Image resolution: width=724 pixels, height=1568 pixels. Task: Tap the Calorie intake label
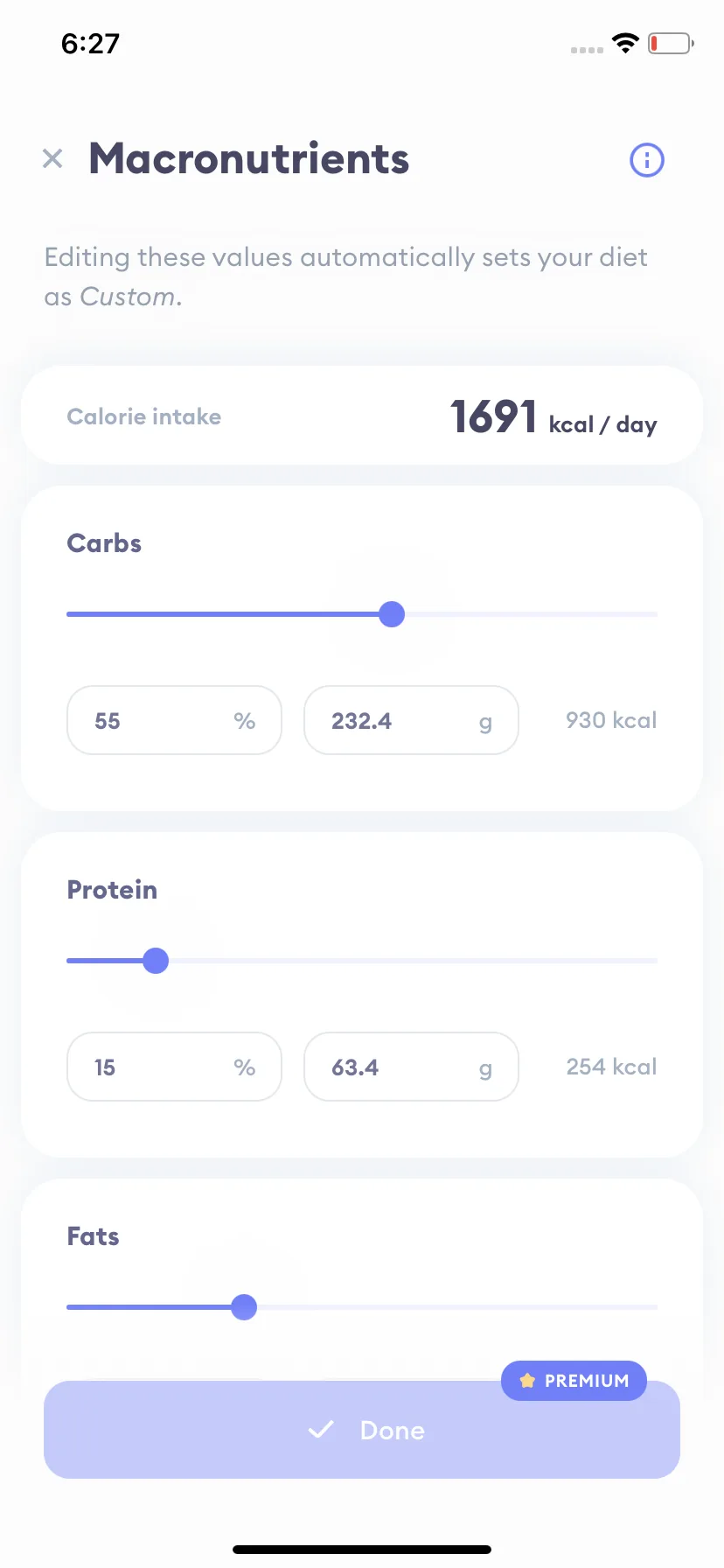(144, 416)
